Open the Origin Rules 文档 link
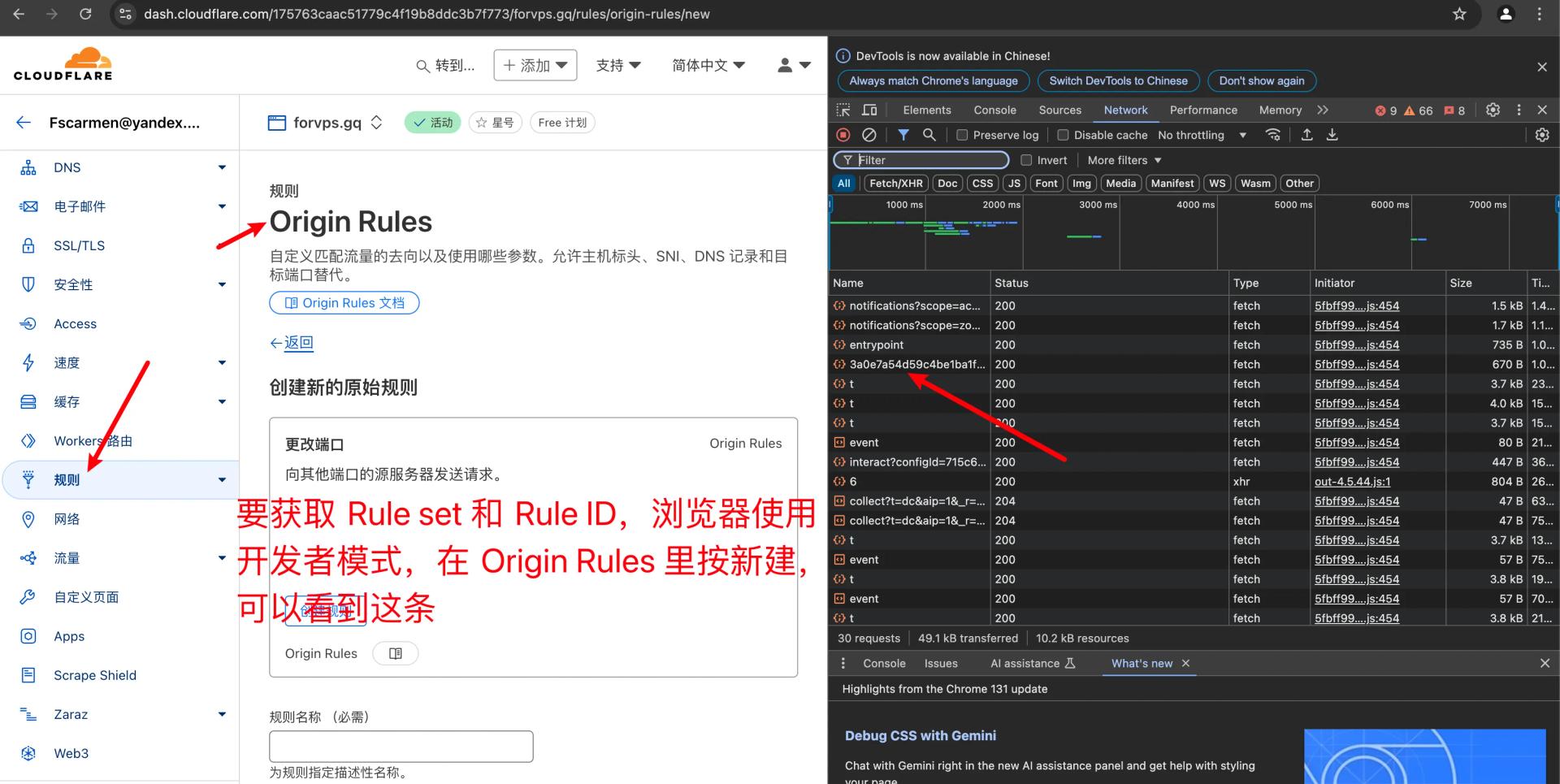1560x784 pixels. [x=344, y=303]
